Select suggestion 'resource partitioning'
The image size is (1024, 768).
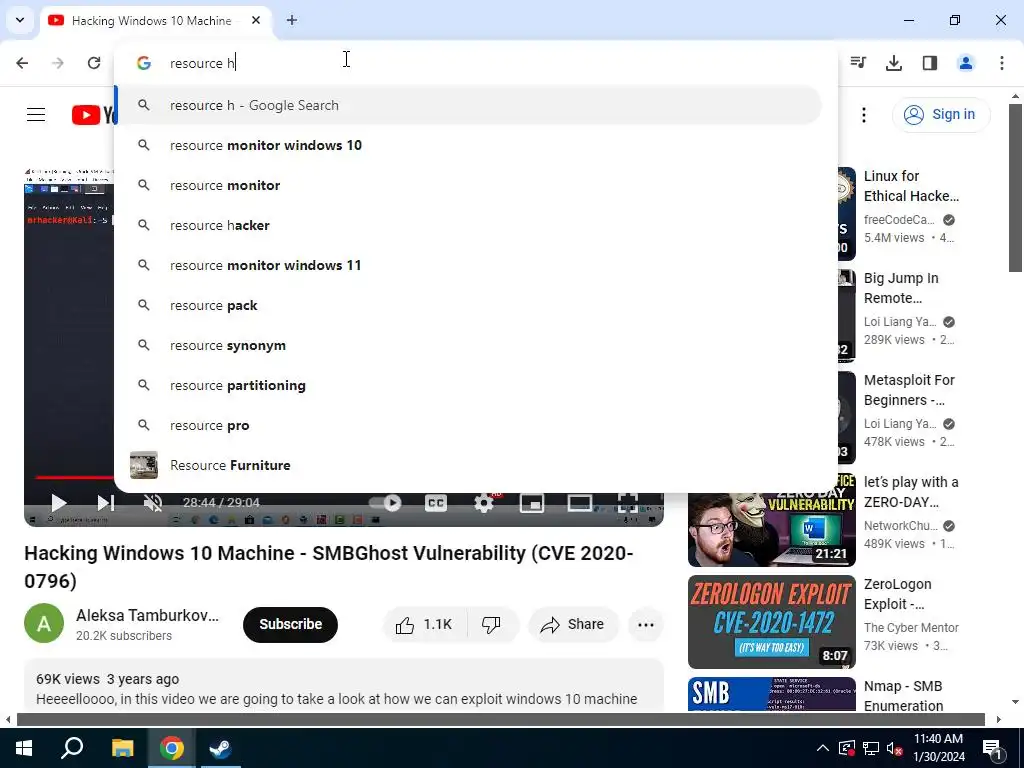pos(468,385)
